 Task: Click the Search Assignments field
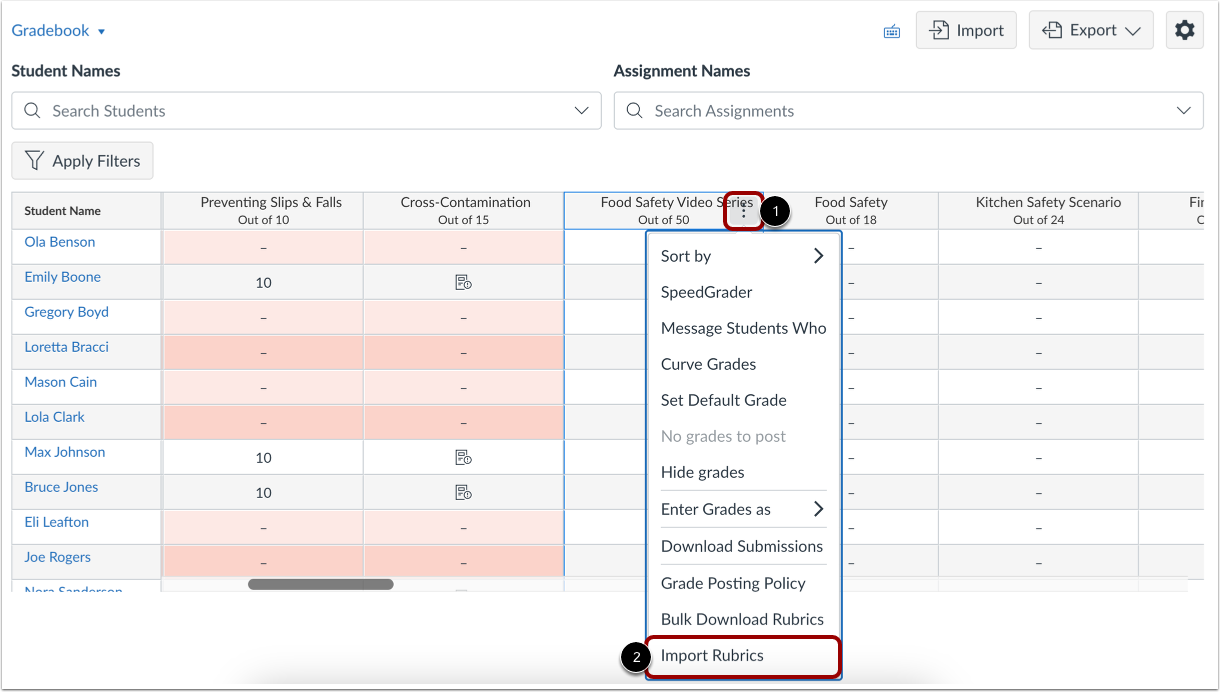click(x=908, y=111)
